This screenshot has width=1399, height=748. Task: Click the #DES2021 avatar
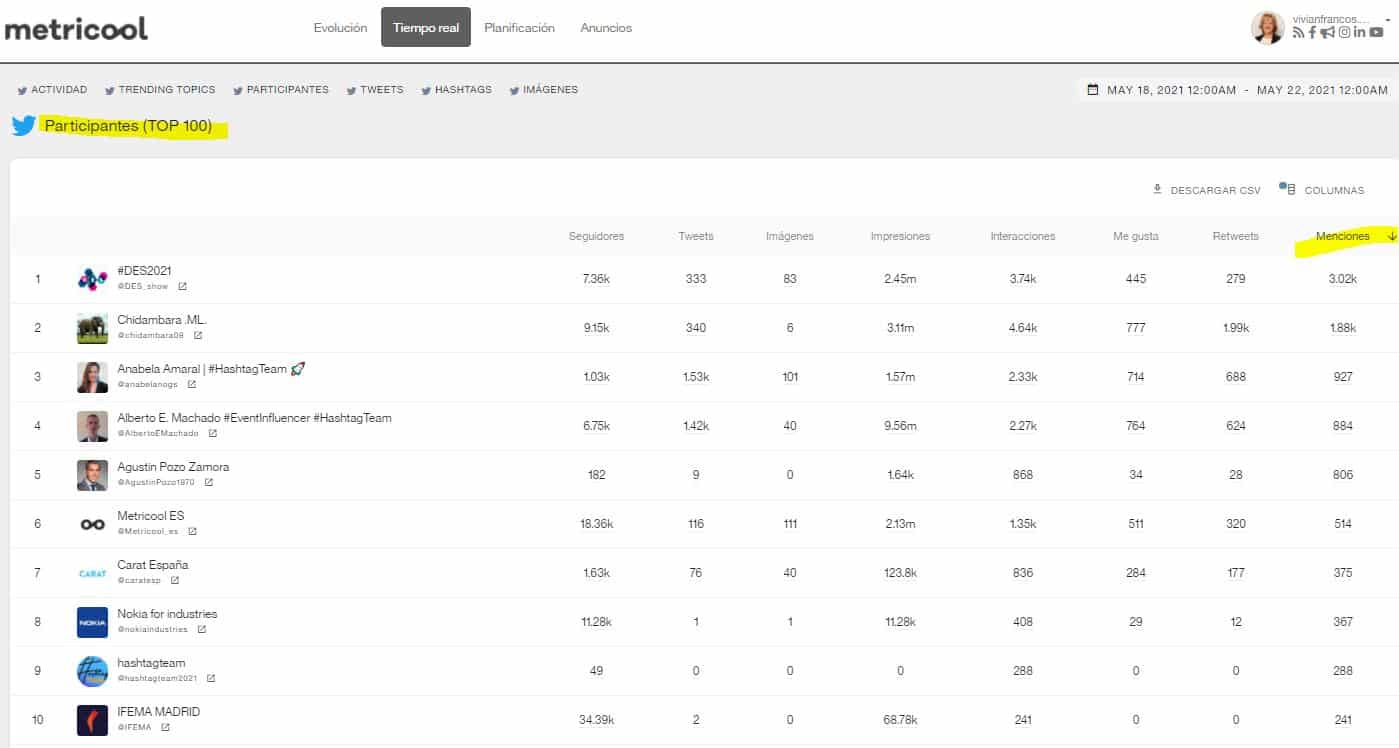(x=92, y=279)
